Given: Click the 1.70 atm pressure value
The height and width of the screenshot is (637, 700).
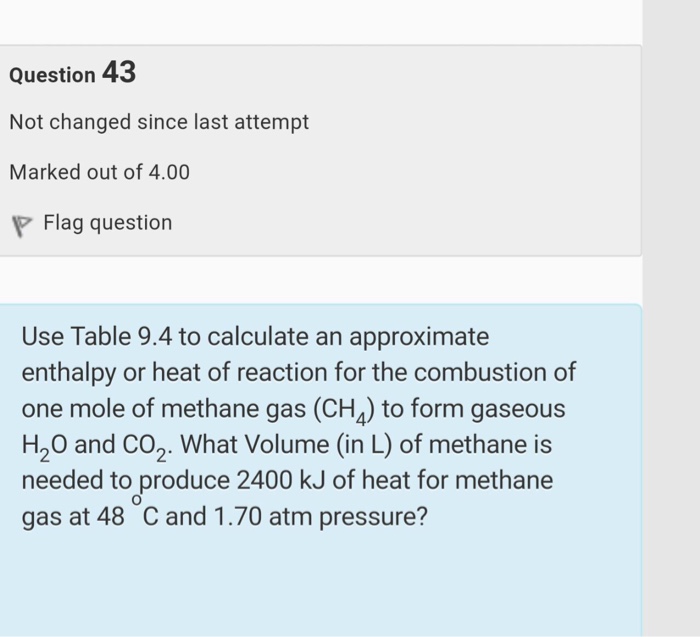Looking at the screenshot, I should [264, 517].
